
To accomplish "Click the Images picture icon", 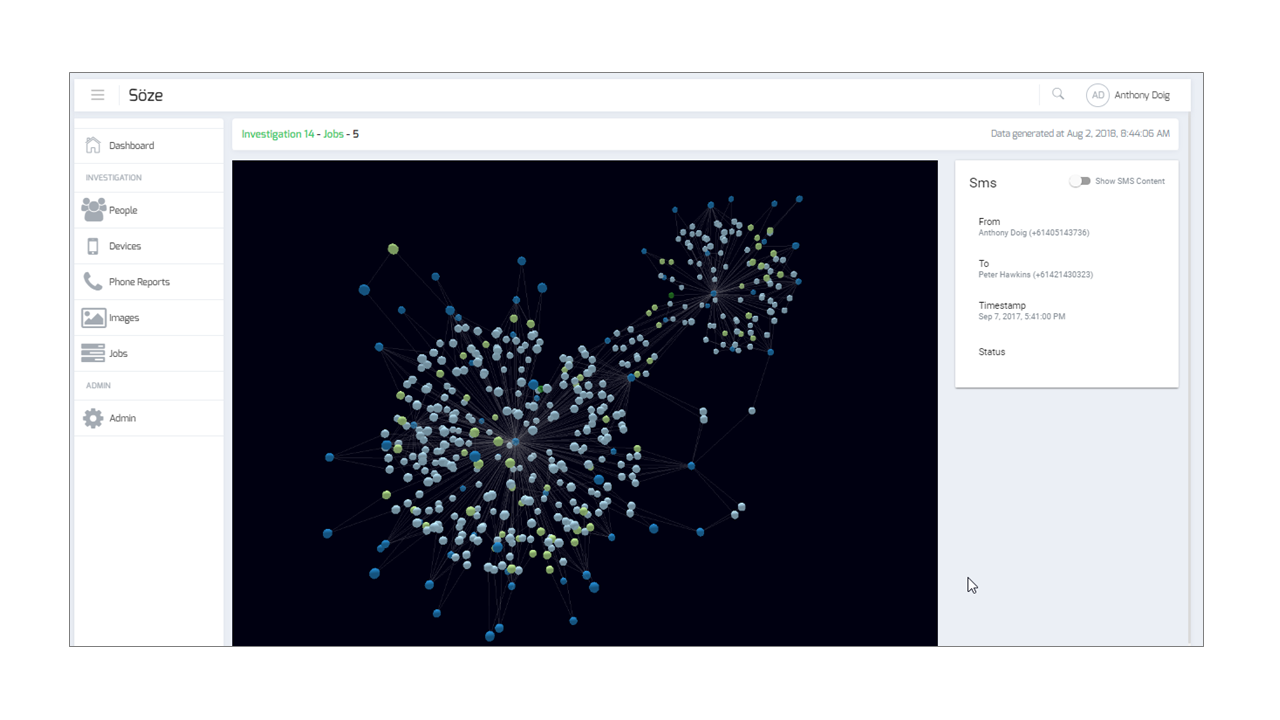I will click(93, 318).
